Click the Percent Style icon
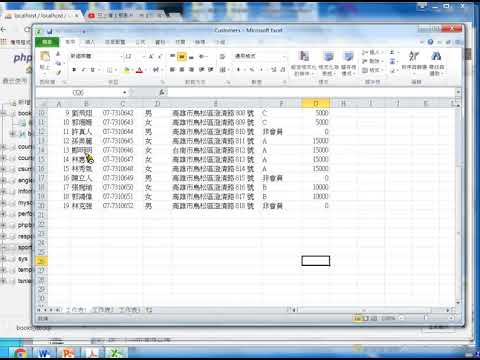This screenshot has height=360, width=480. pos(252,69)
